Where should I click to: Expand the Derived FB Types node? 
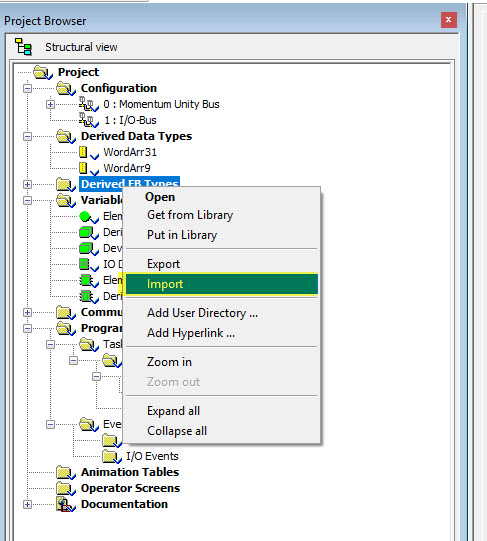27,184
